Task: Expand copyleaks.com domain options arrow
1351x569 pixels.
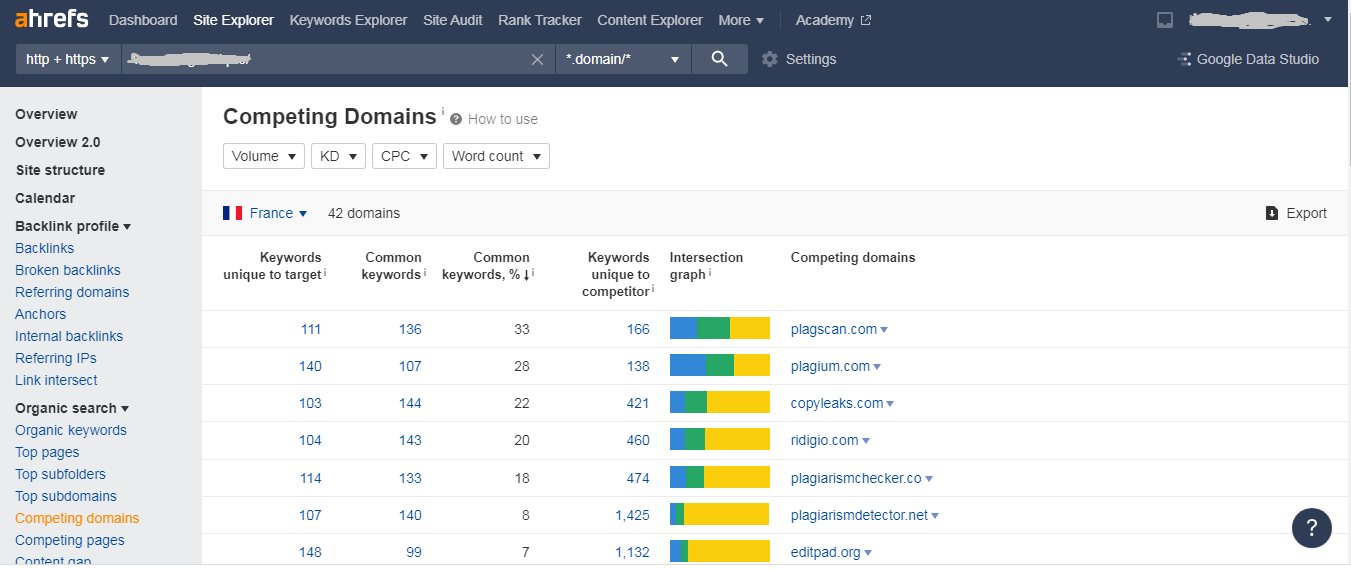Action: 890,404
